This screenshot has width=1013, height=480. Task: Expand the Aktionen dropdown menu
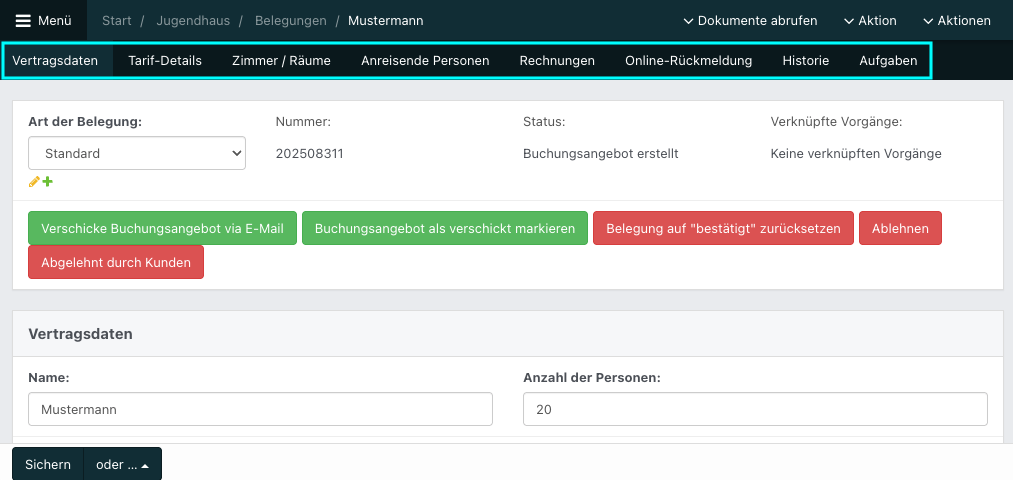point(957,21)
